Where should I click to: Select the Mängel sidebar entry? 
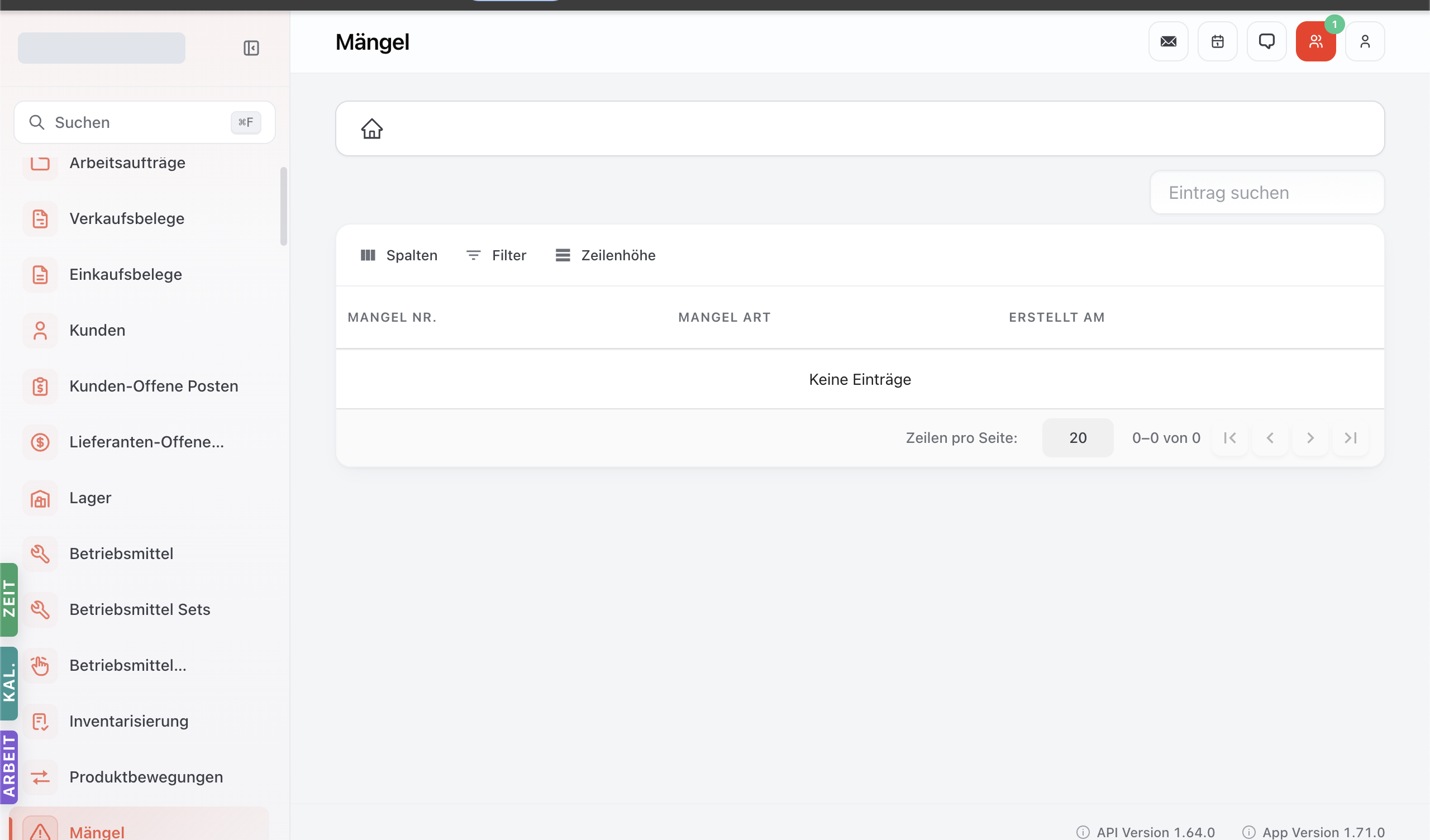(139, 825)
